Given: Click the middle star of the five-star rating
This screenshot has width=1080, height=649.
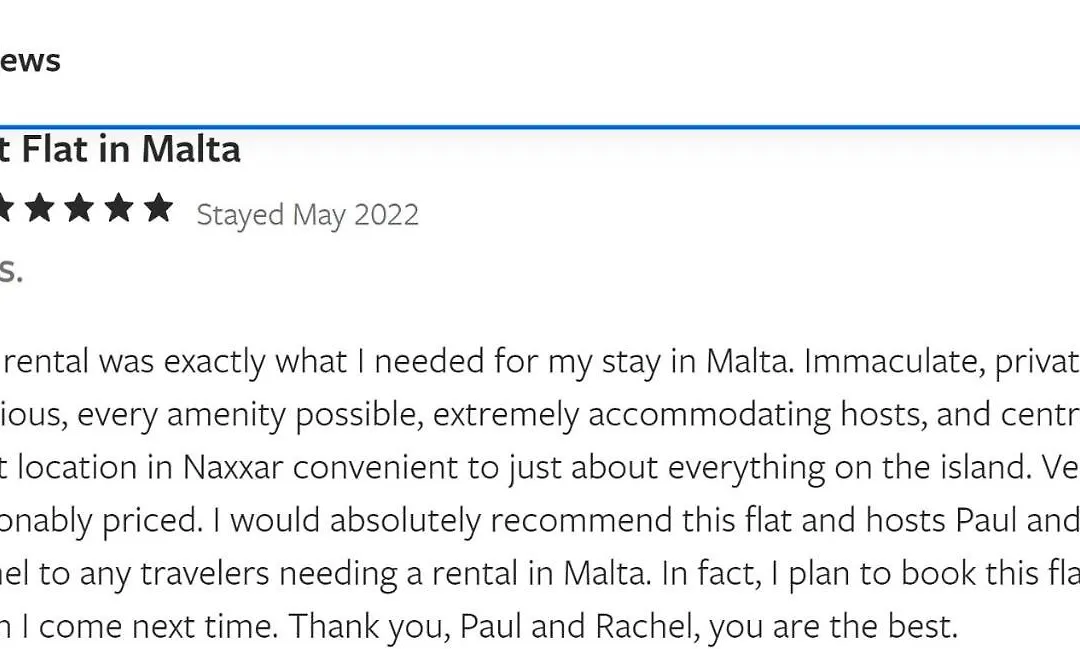Looking at the screenshot, I should (x=79, y=207).
